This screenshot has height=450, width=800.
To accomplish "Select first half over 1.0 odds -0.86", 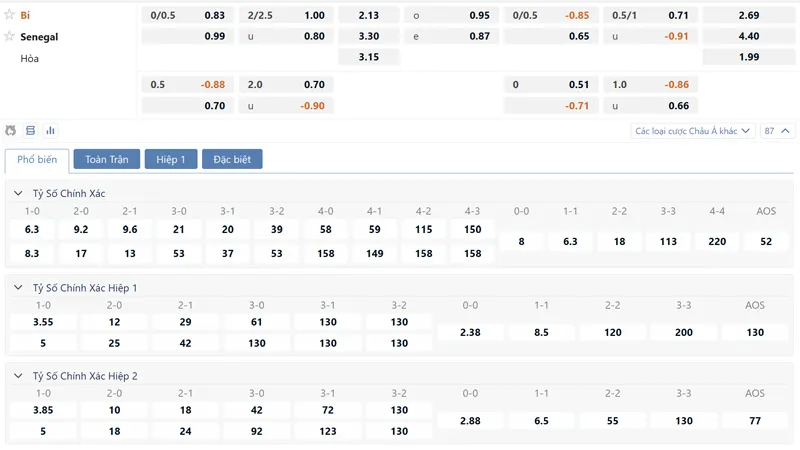I will pos(650,85).
